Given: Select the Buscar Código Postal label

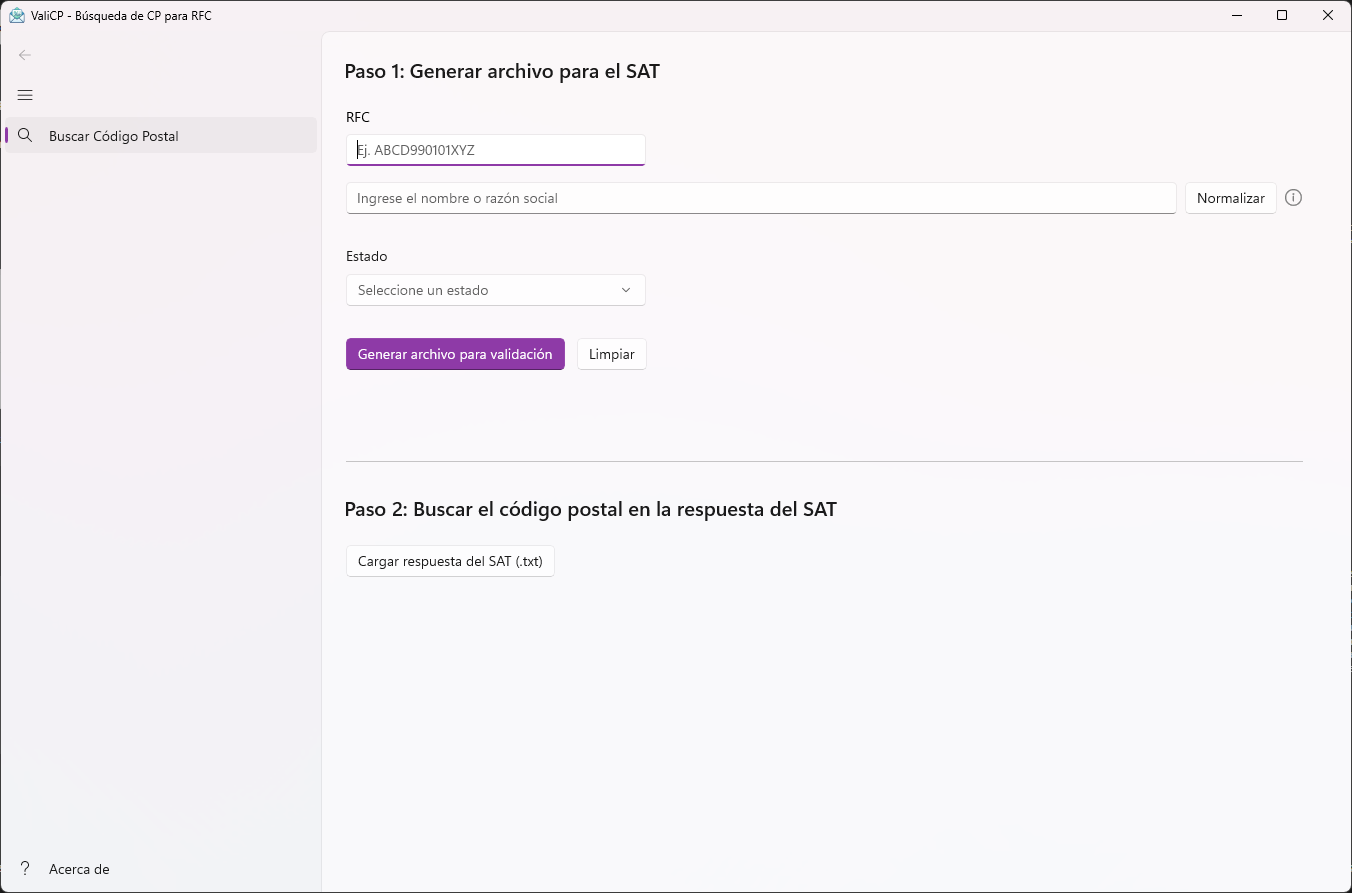Looking at the screenshot, I should [114, 136].
